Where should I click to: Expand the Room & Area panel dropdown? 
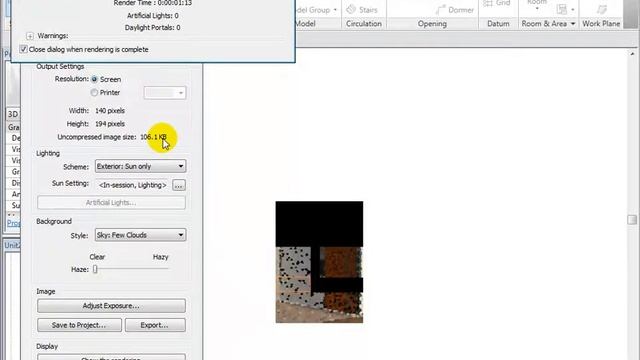click(573, 24)
